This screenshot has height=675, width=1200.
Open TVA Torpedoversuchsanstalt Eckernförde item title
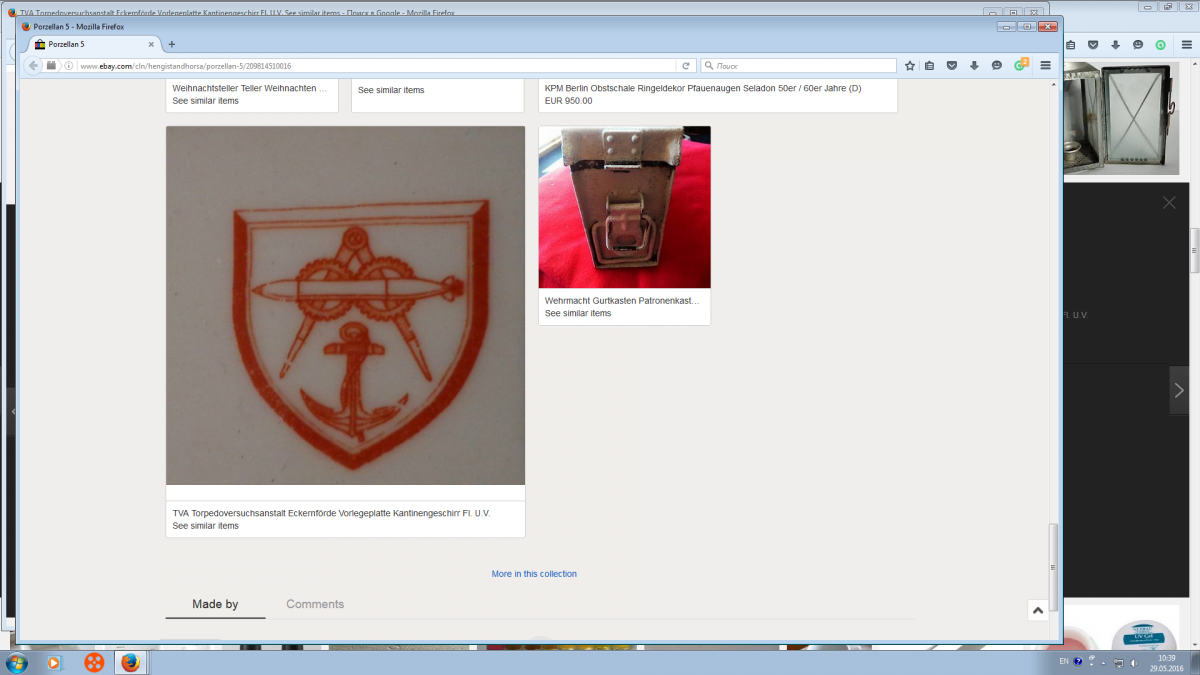(x=331, y=513)
